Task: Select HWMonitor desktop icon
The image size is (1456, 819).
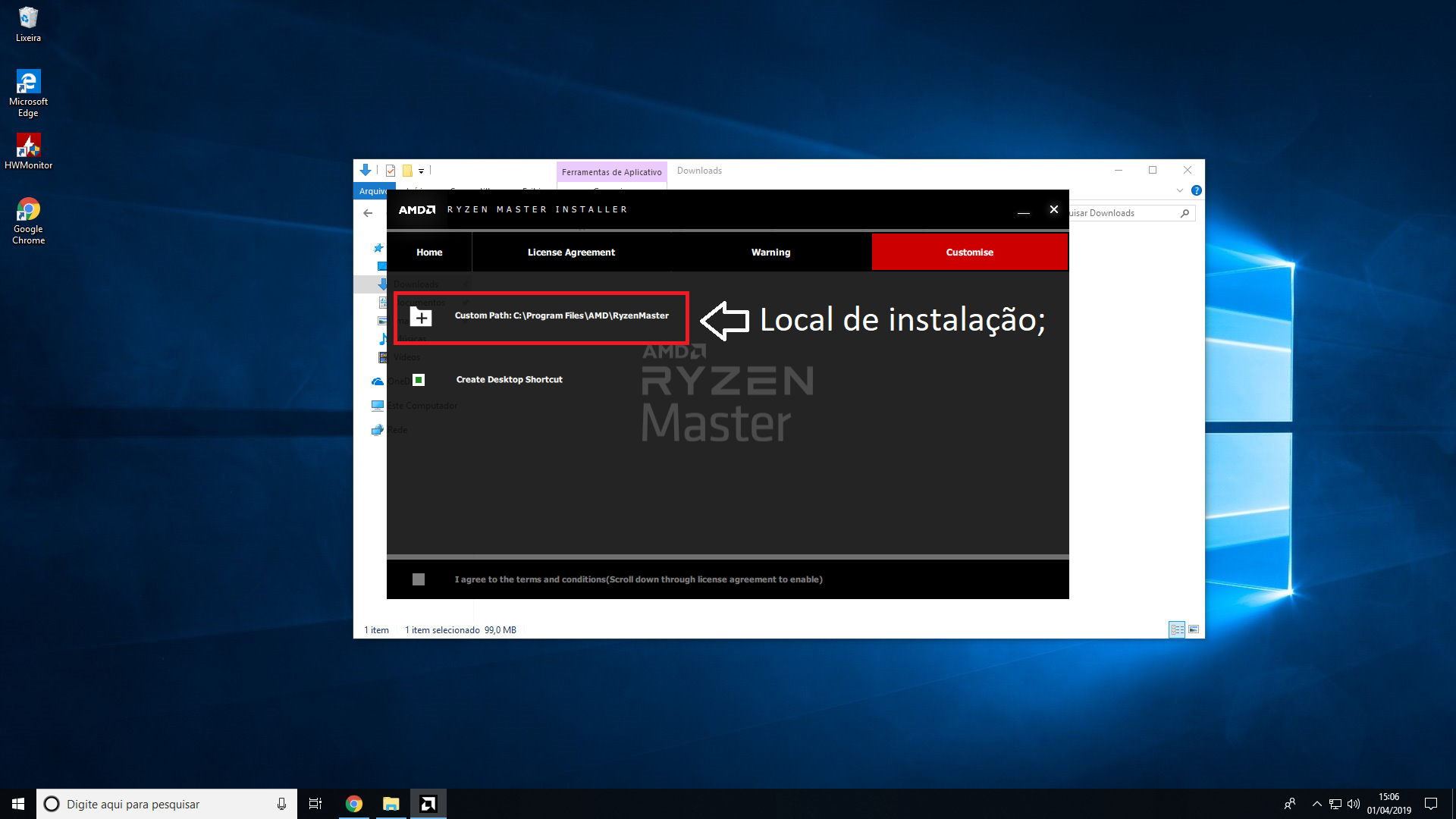Action: [x=28, y=151]
